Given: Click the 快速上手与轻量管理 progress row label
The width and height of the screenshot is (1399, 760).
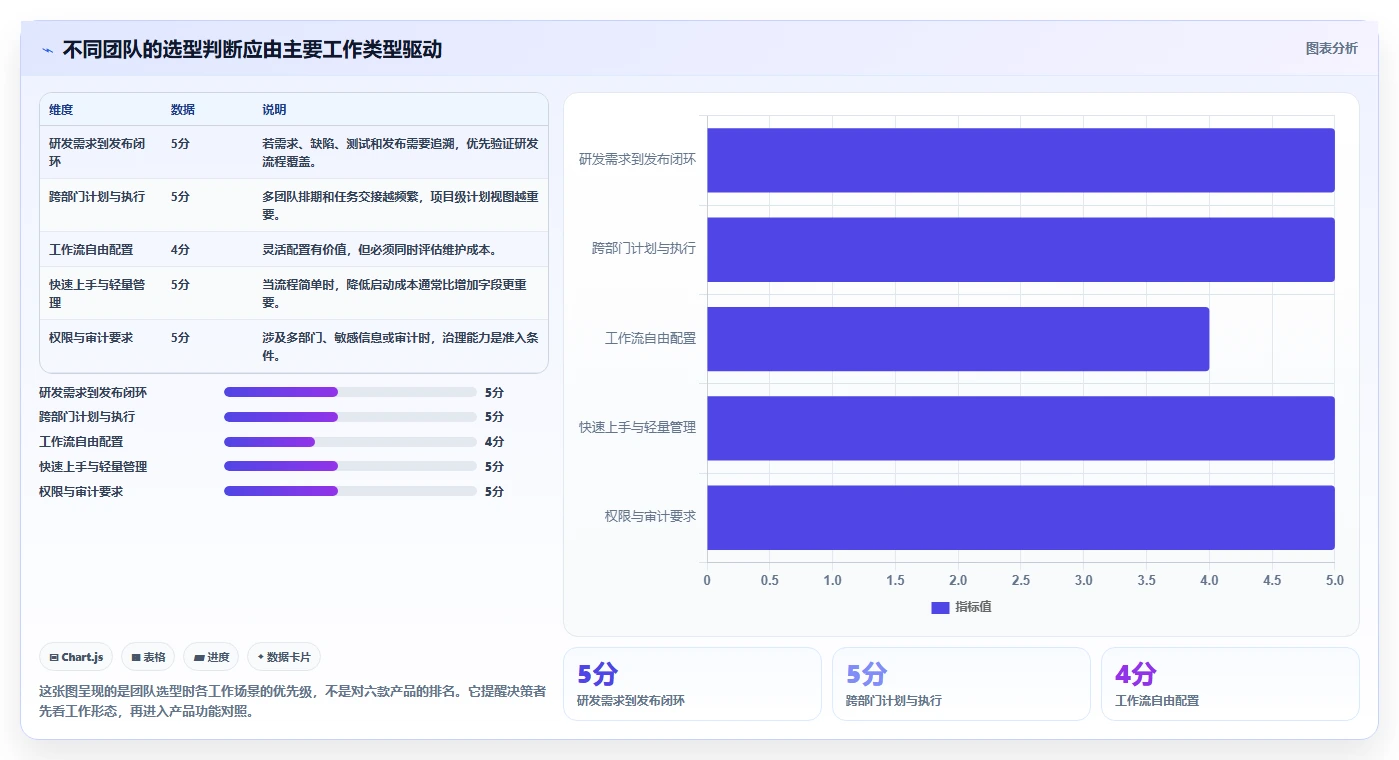Looking at the screenshot, I should 93,467.
